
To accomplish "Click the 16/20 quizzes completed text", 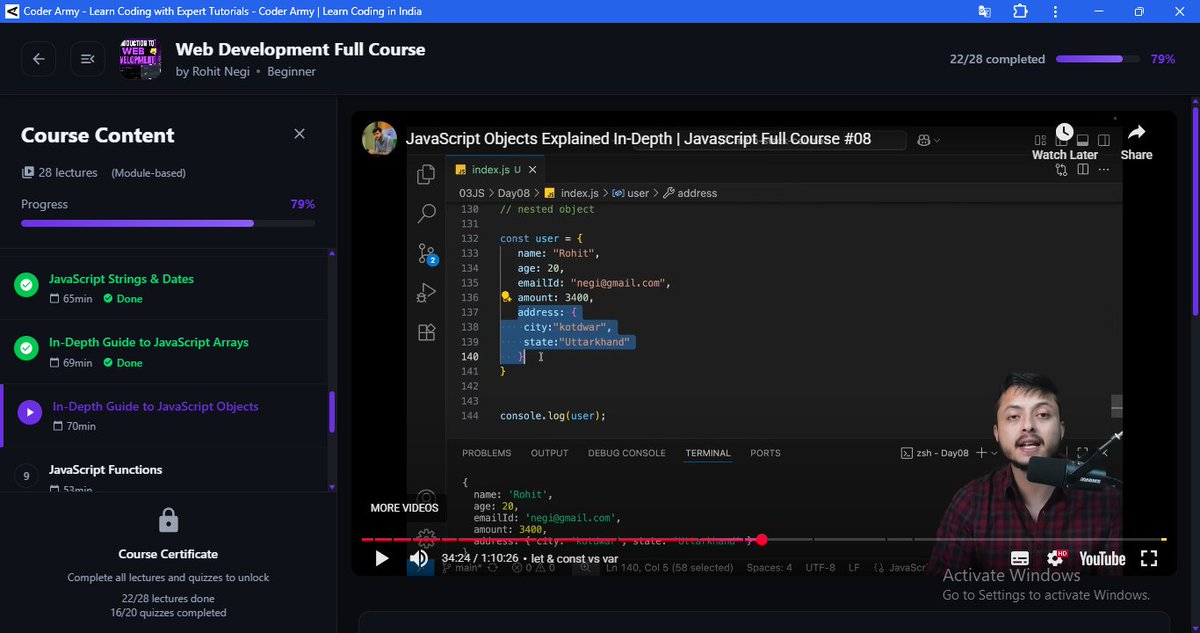I will coord(168,612).
